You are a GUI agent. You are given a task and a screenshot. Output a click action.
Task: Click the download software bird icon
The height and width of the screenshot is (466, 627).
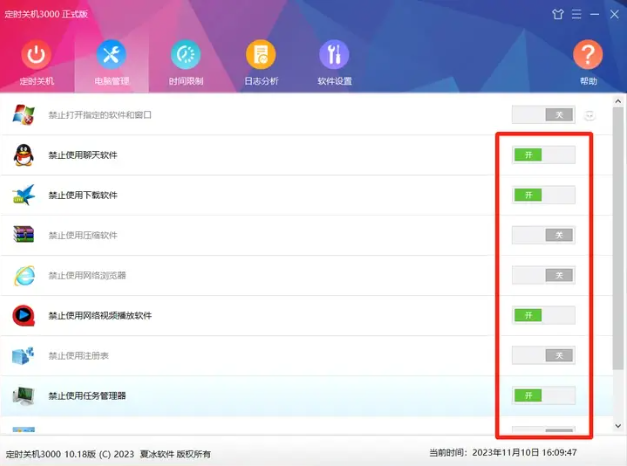[24, 195]
